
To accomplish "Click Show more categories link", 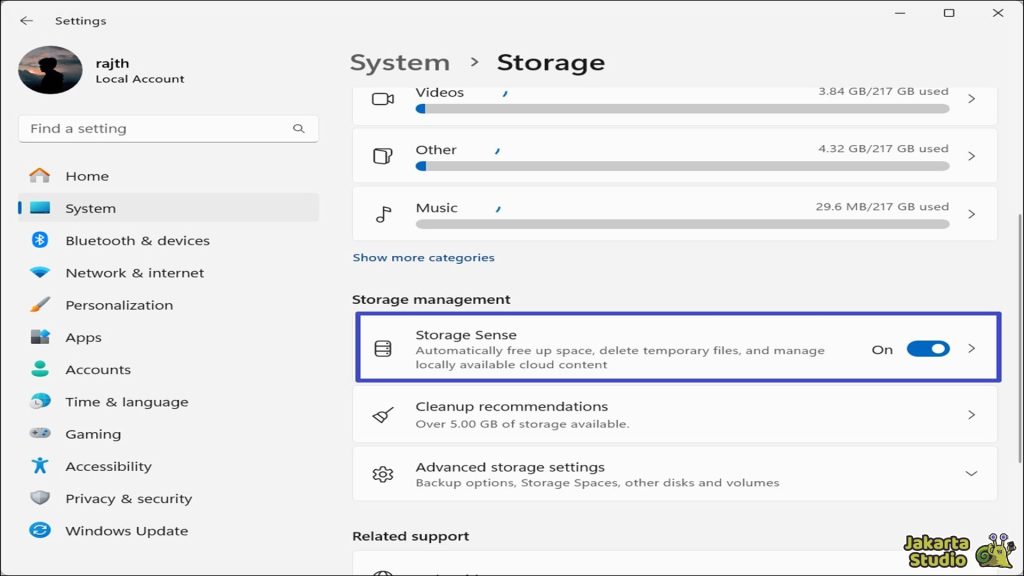I will click(423, 258).
